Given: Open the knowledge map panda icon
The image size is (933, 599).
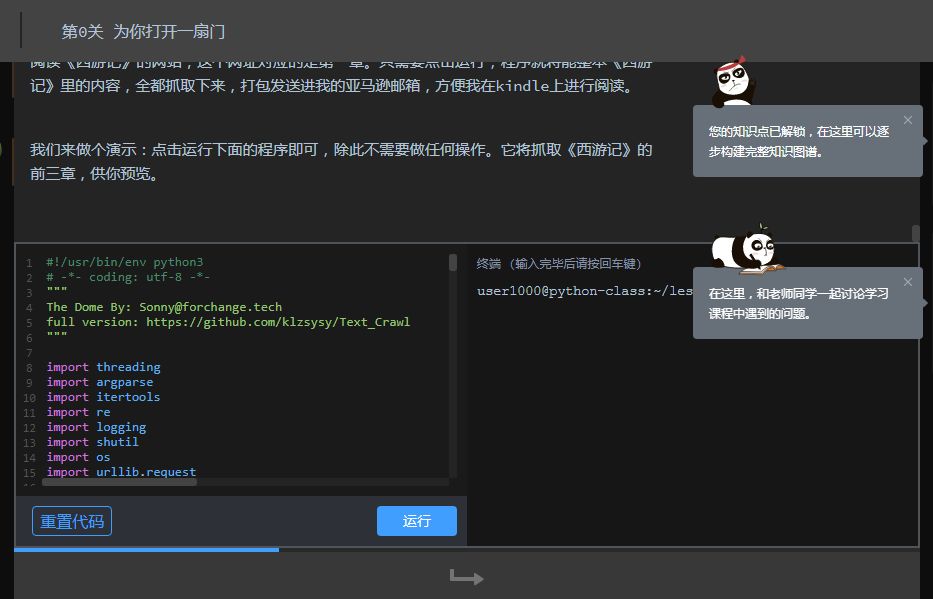Looking at the screenshot, I should pyautogui.click(x=734, y=82).
